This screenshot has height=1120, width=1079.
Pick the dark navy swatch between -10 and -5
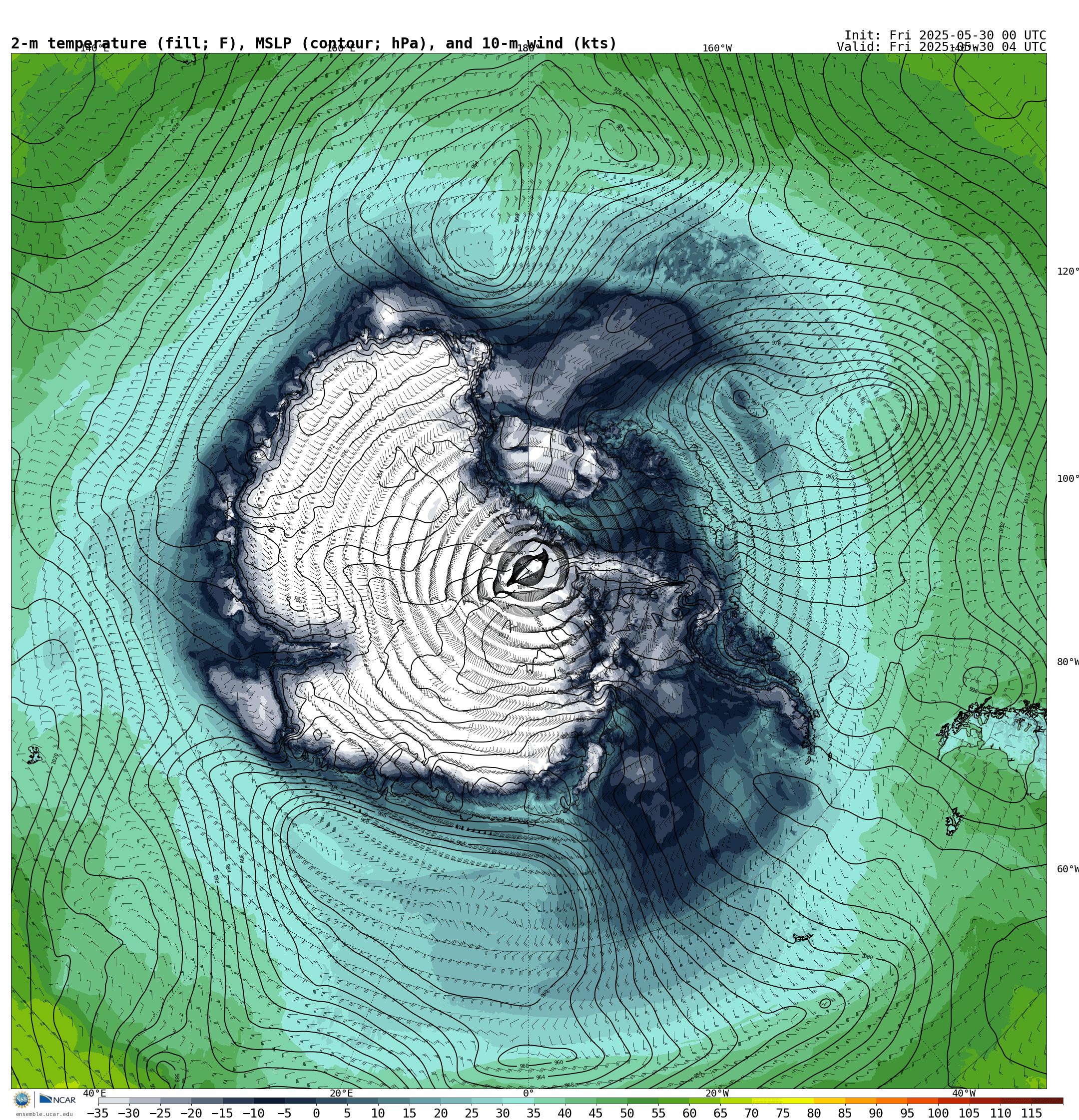269,1101
